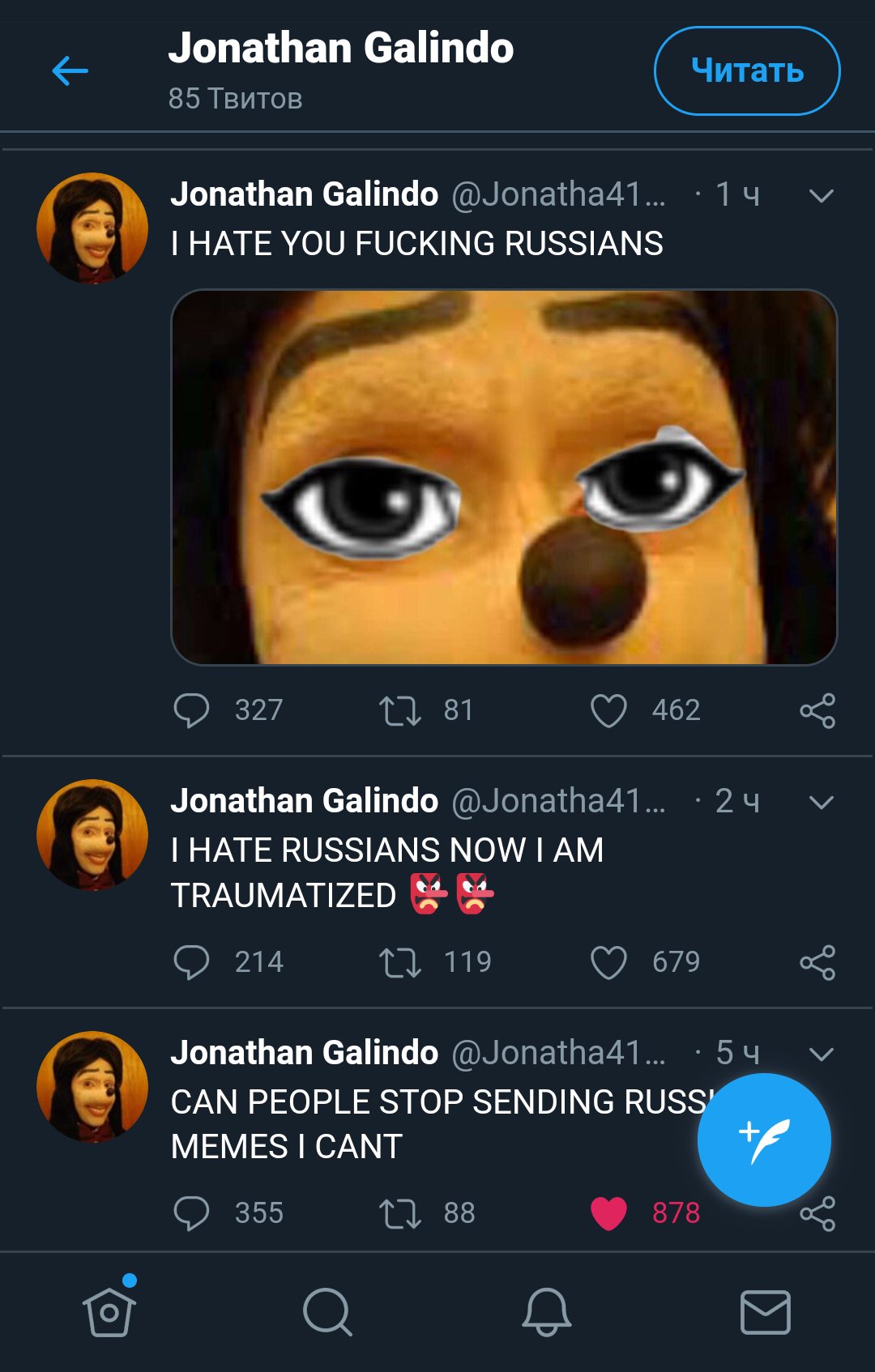Screen dimensions: 875x1372
Task: Reply to the tweet with 355 comments
Action: point(191,1213)
